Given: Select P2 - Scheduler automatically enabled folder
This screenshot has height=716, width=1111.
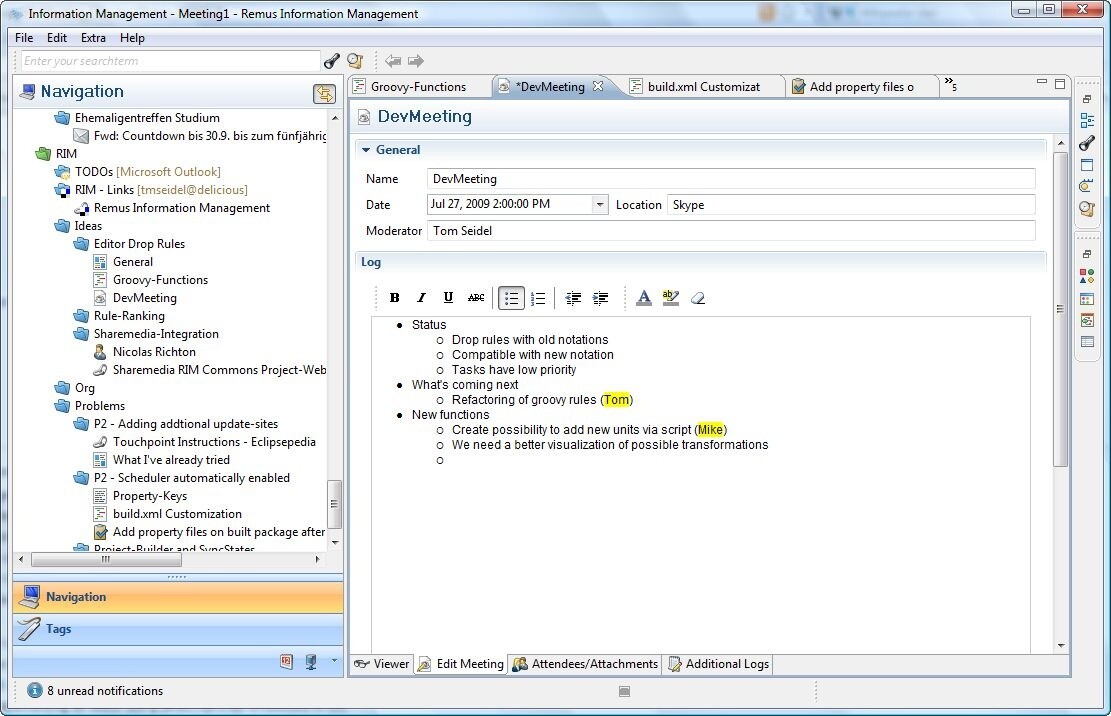Looking at the screenshot, I should point(191,478).
